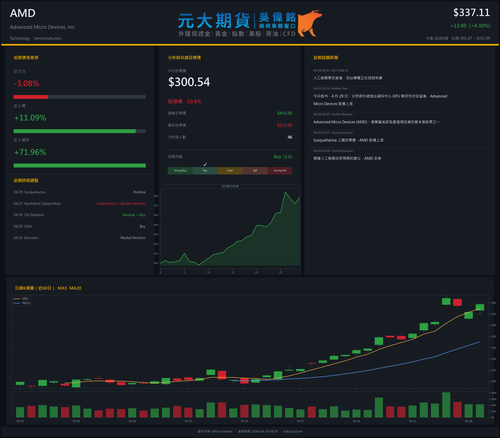Click the Buy (1.6) consensus rating
This screenshot has height=438, width=500.
[283, 157]
